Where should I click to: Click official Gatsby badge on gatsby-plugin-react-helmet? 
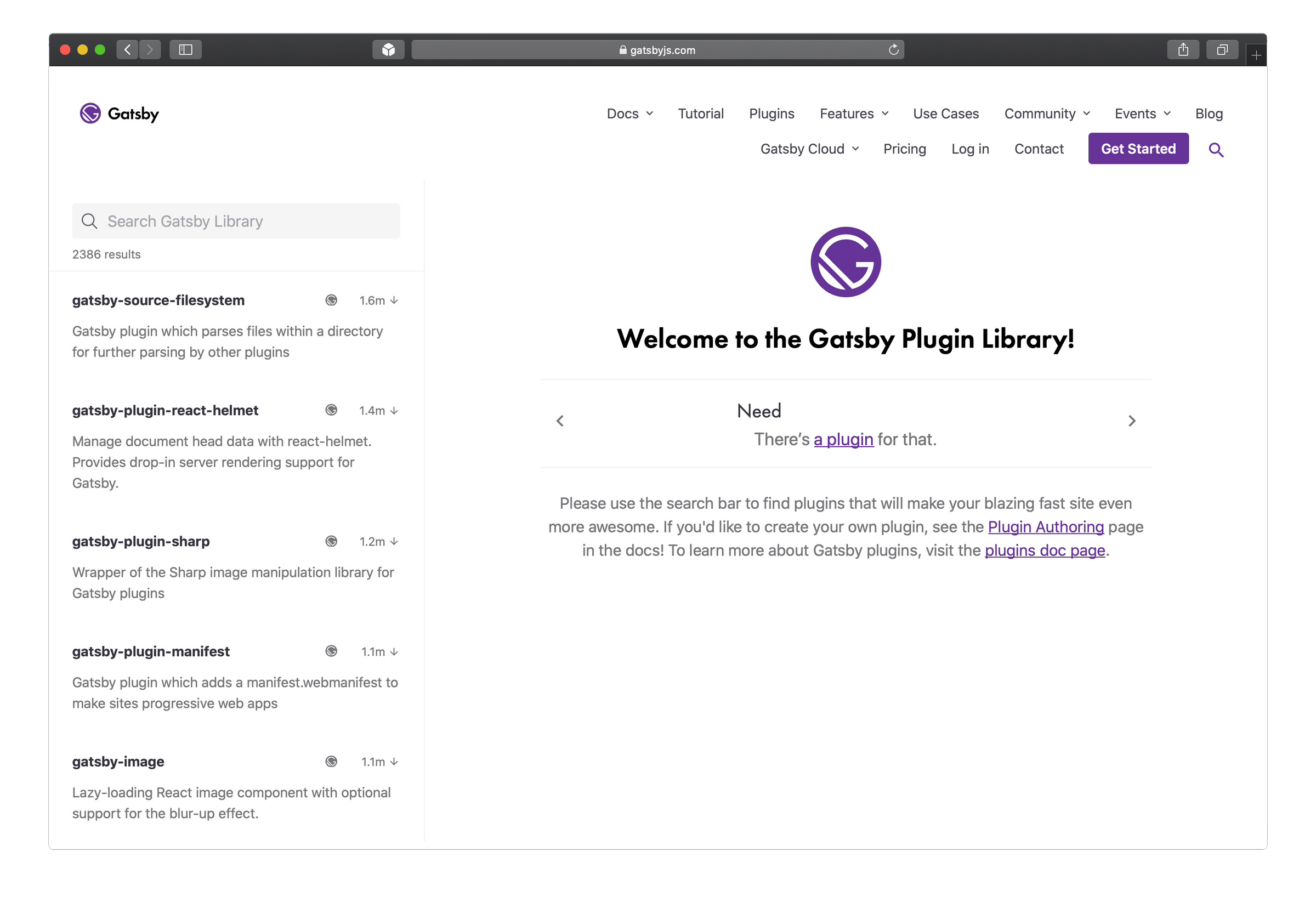point(331,410)
